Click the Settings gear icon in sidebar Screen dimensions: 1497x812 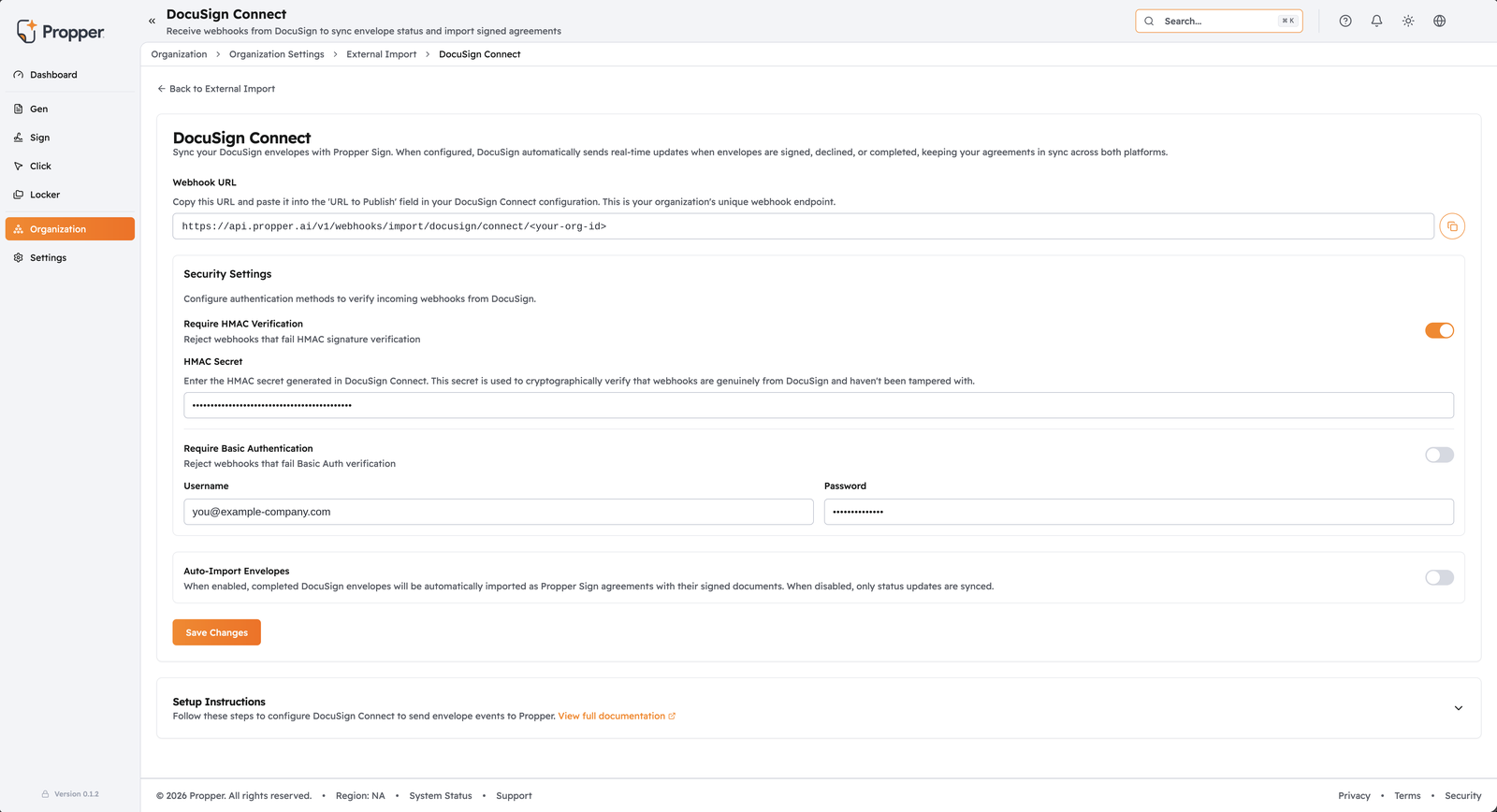pyautogui.click(x=18, y=257)
